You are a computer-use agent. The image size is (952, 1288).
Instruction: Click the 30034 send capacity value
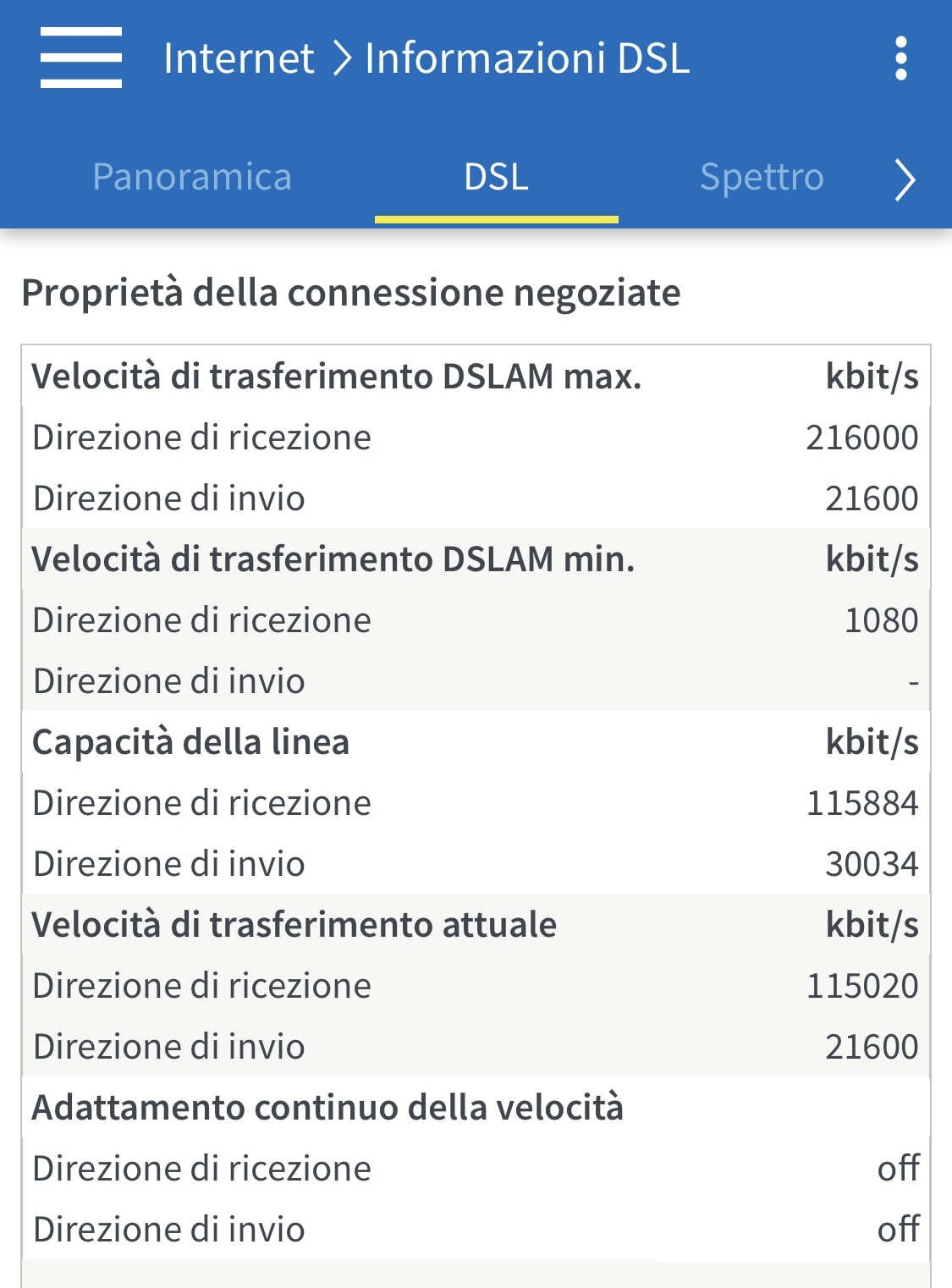click(x=872, y=864)
